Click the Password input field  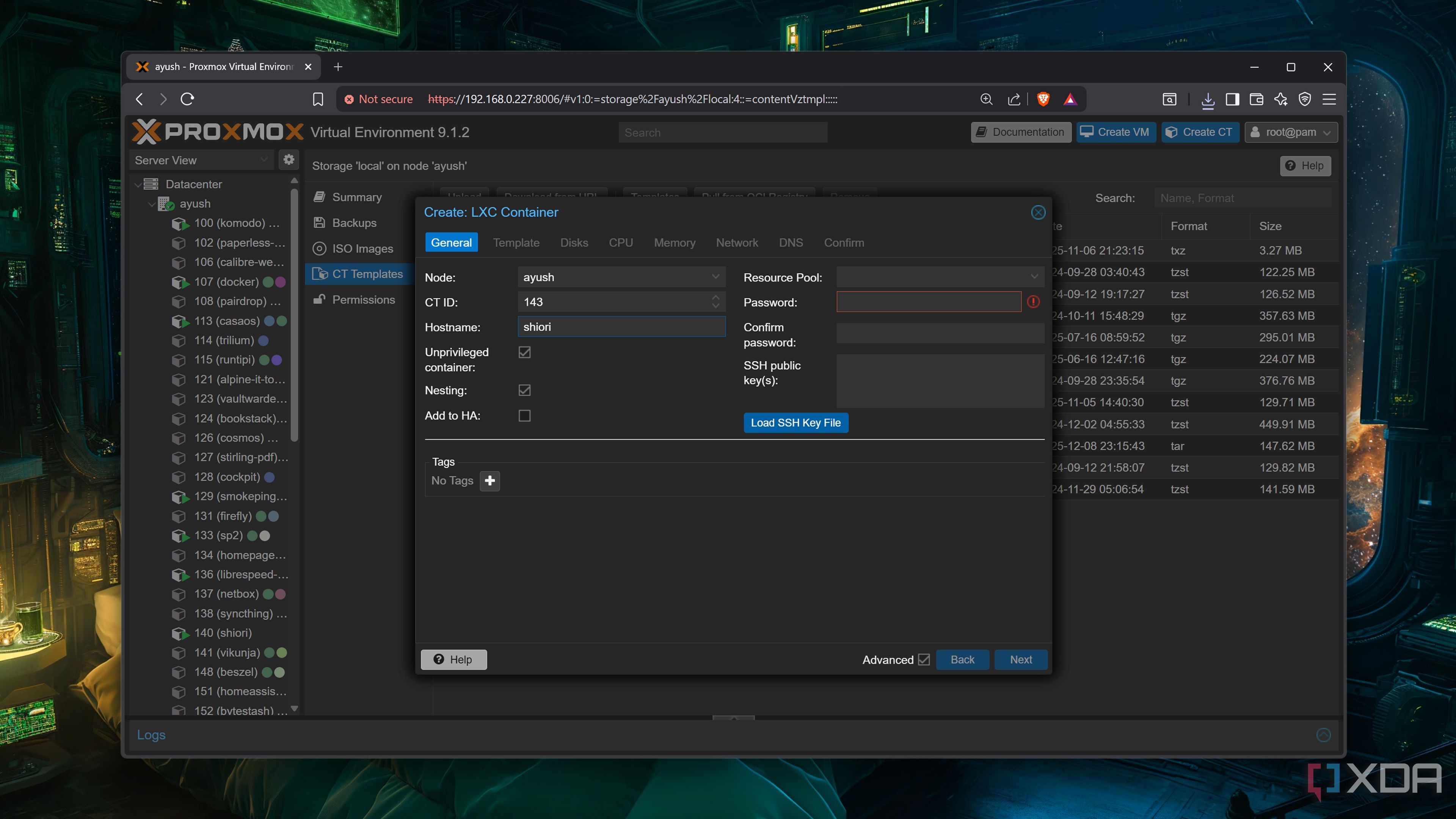click(929, 302)
